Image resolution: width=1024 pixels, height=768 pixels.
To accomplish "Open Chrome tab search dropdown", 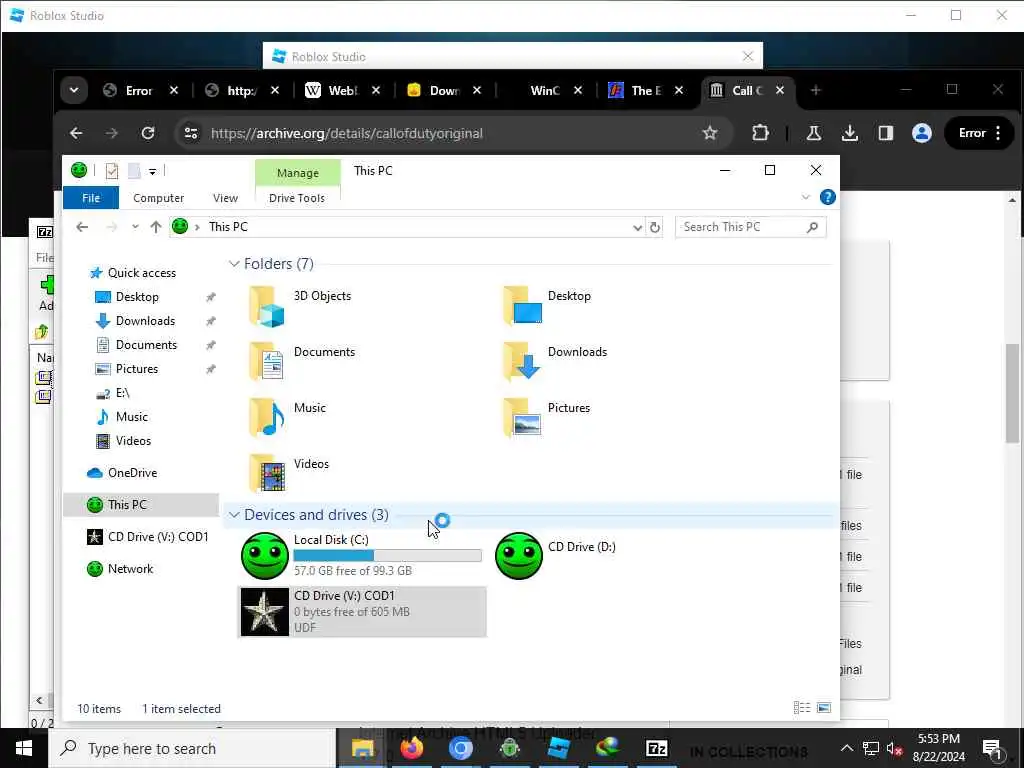I will point(74,90).
